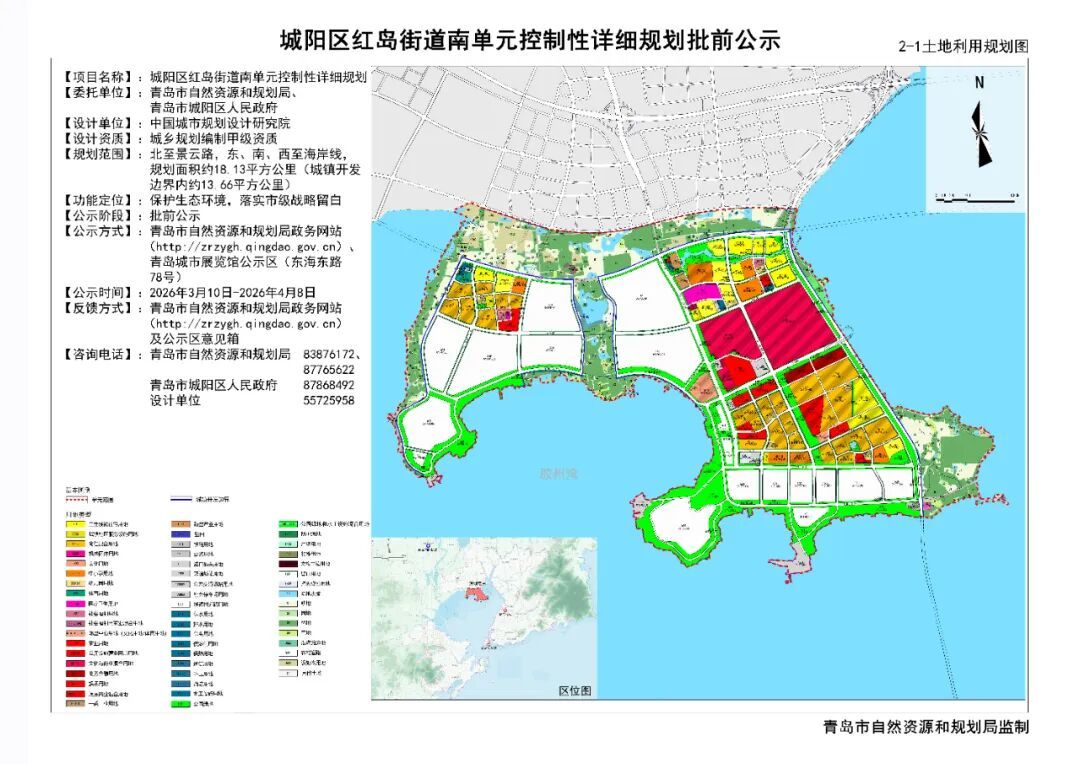This screenshot has width=1080, height=764.
Task: Click the royal blue legend swatch
Action: click(x=180, y=534)
